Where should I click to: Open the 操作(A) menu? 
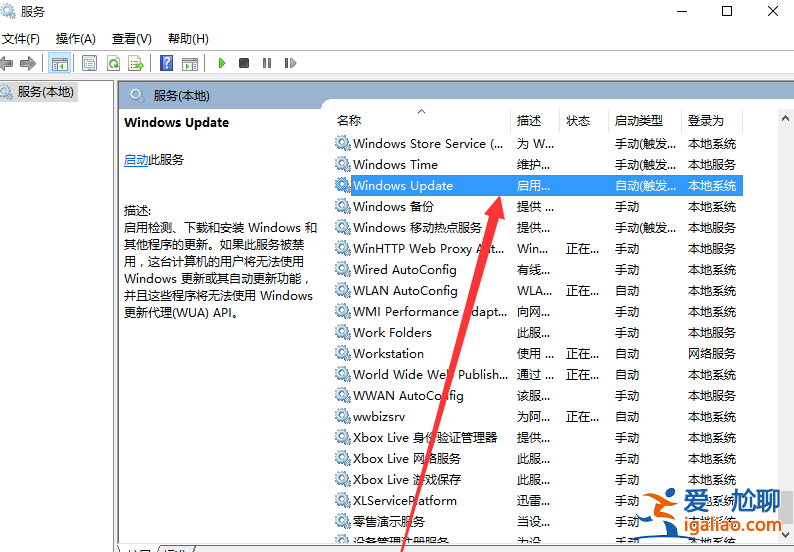[75, 39]
